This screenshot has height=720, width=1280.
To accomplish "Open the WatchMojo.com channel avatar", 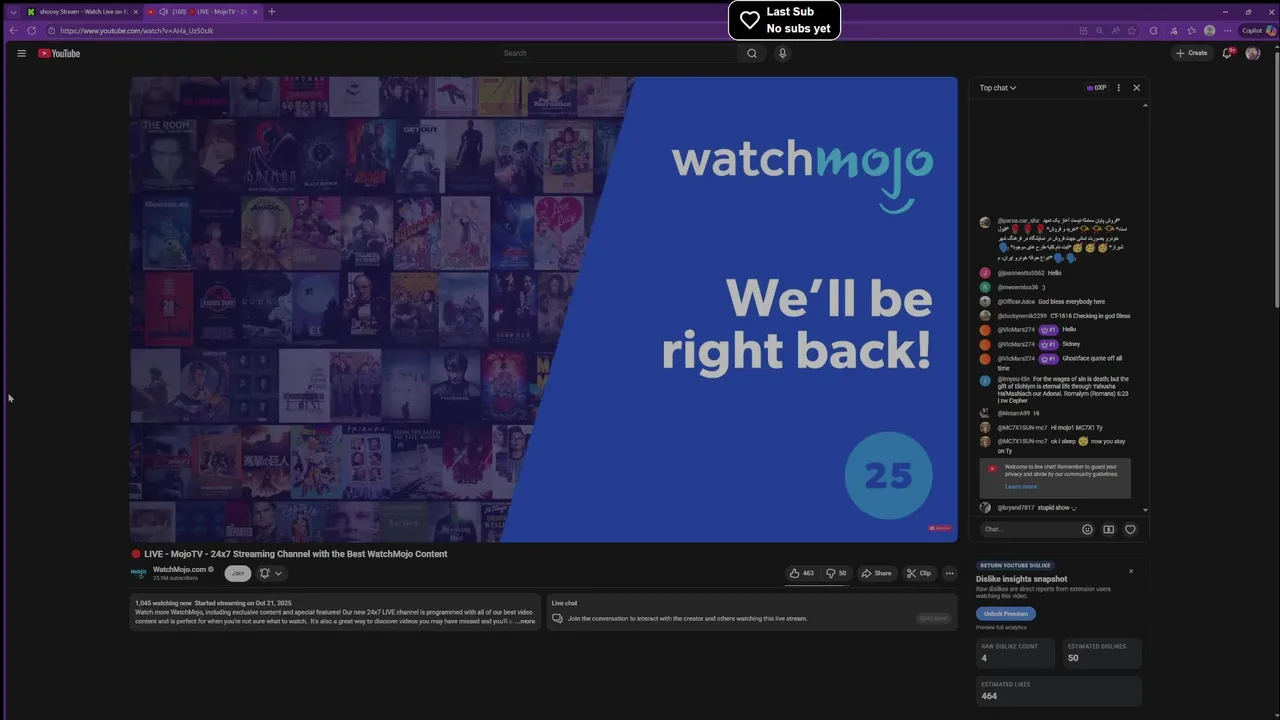I will [139, 573].
